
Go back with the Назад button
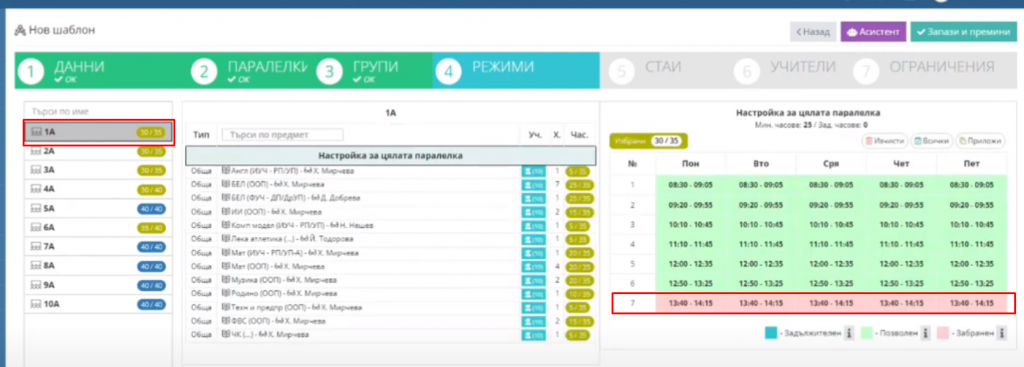tap(812, 31)
